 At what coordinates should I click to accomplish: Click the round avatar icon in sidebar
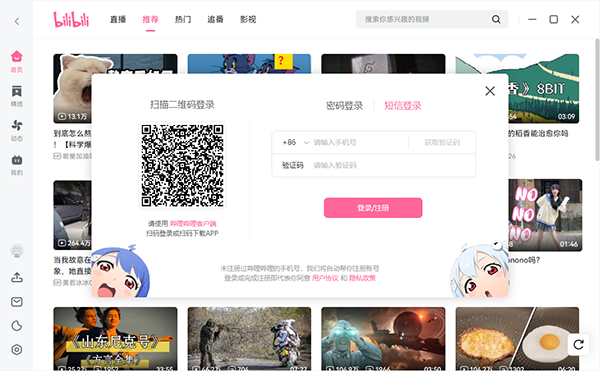tap(16, 251)
